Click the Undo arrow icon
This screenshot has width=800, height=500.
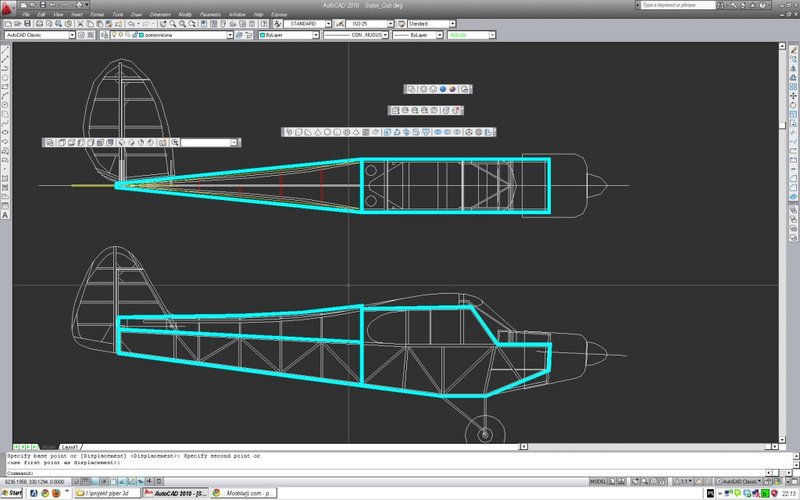pos(131,24)
